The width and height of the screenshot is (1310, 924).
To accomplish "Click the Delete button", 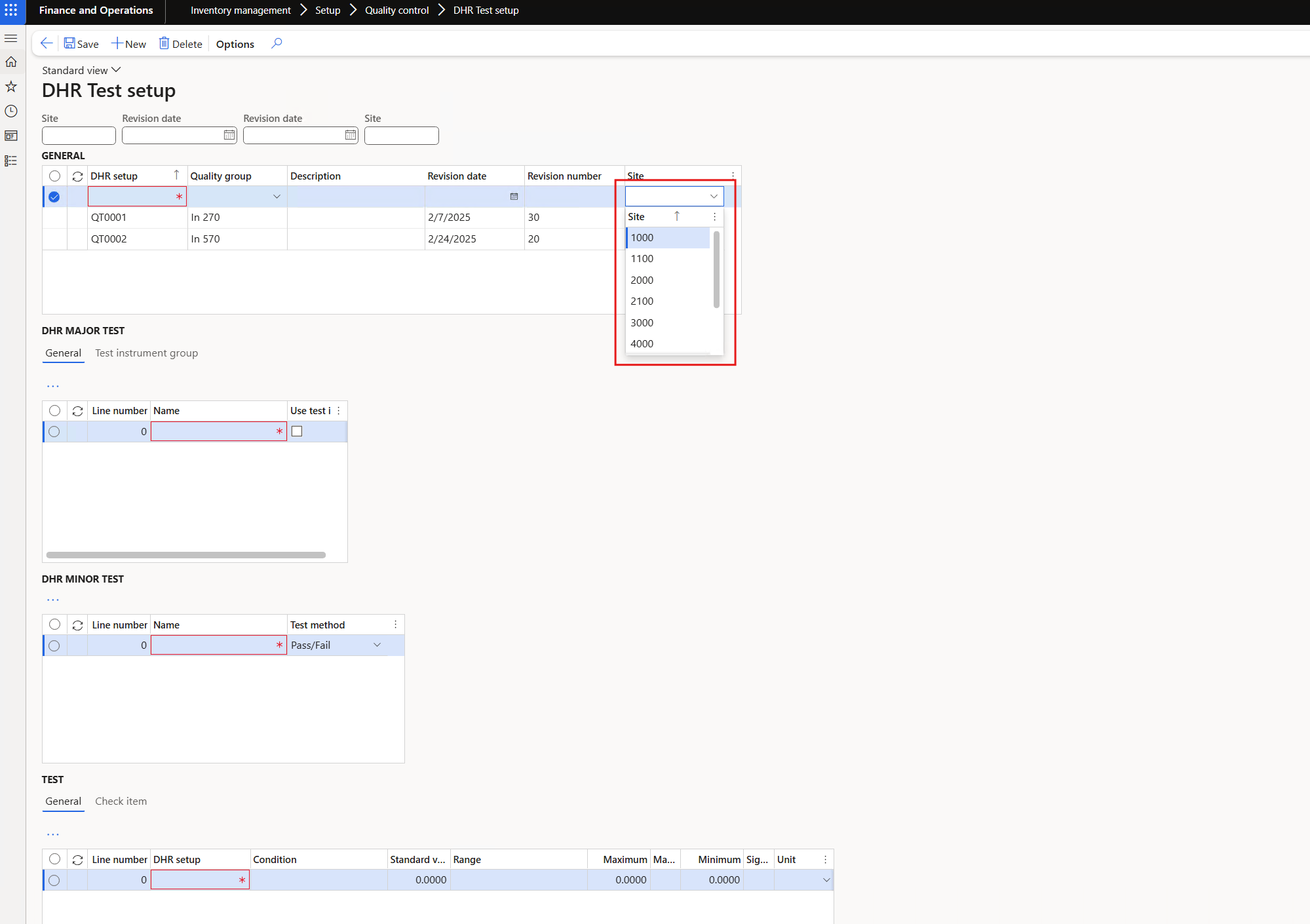I will point(181,44).
